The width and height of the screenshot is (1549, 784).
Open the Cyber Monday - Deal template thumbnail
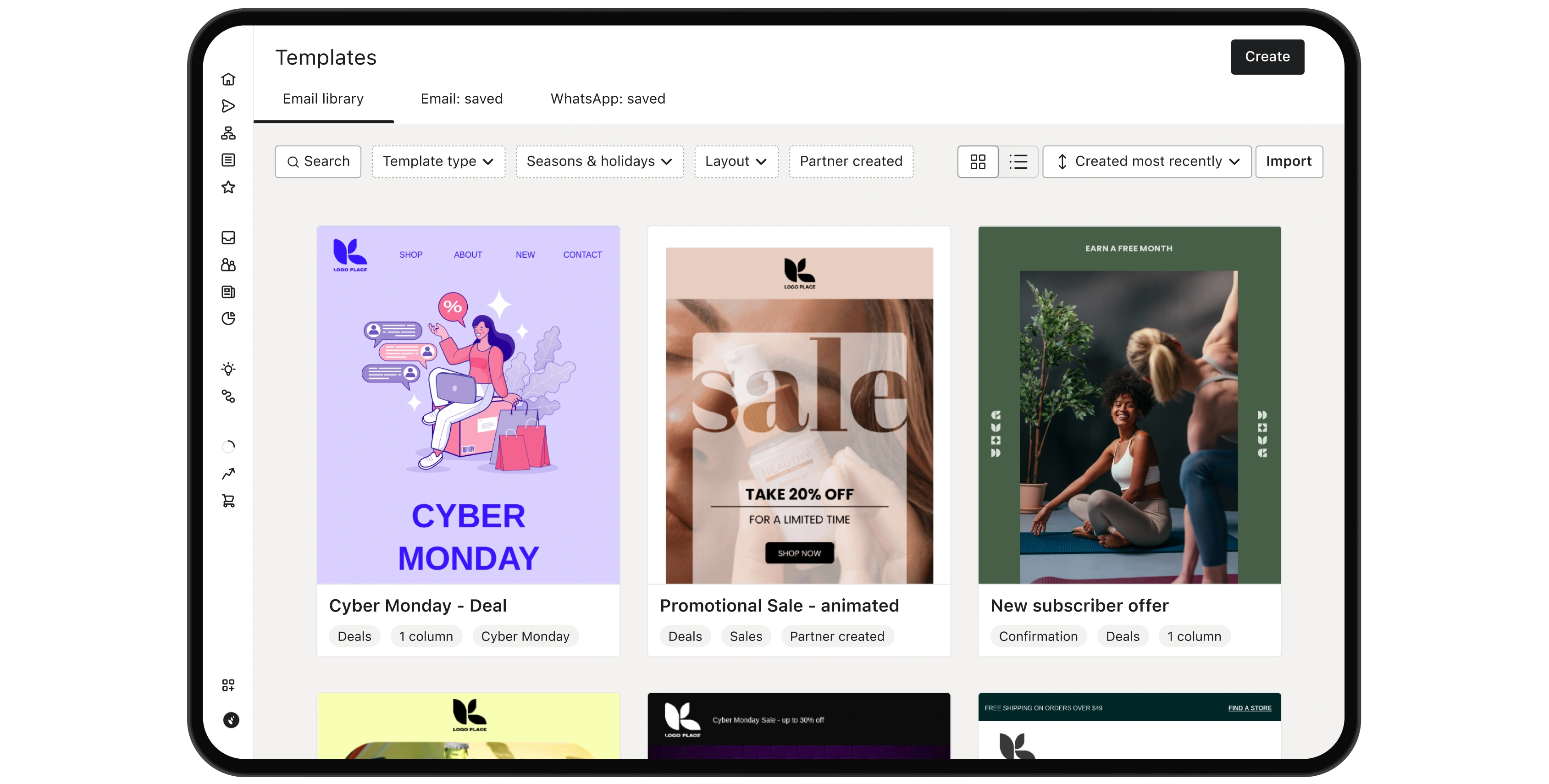468,405
